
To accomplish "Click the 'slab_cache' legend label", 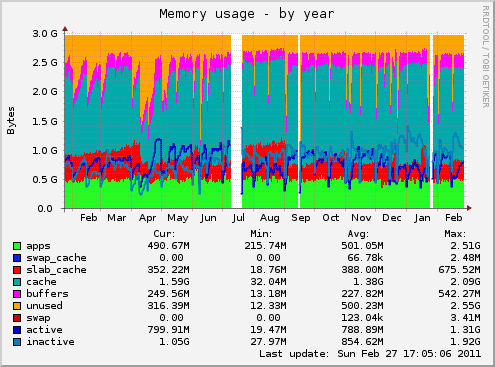I will point(56,270).
